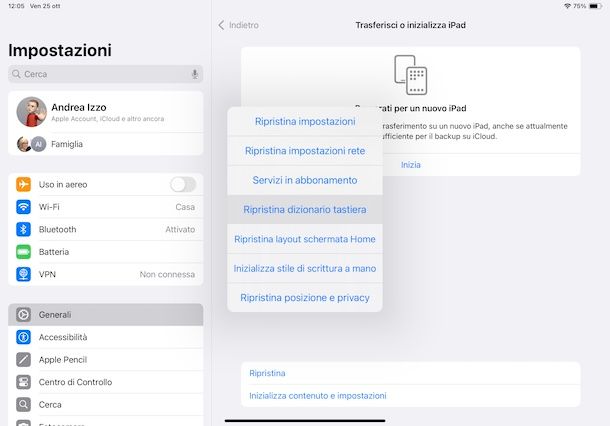Tap the Cerca magnifier icon in sidebar list
Image resolution: width=610 pixels, height=426 pixels.
click(23, 405)
